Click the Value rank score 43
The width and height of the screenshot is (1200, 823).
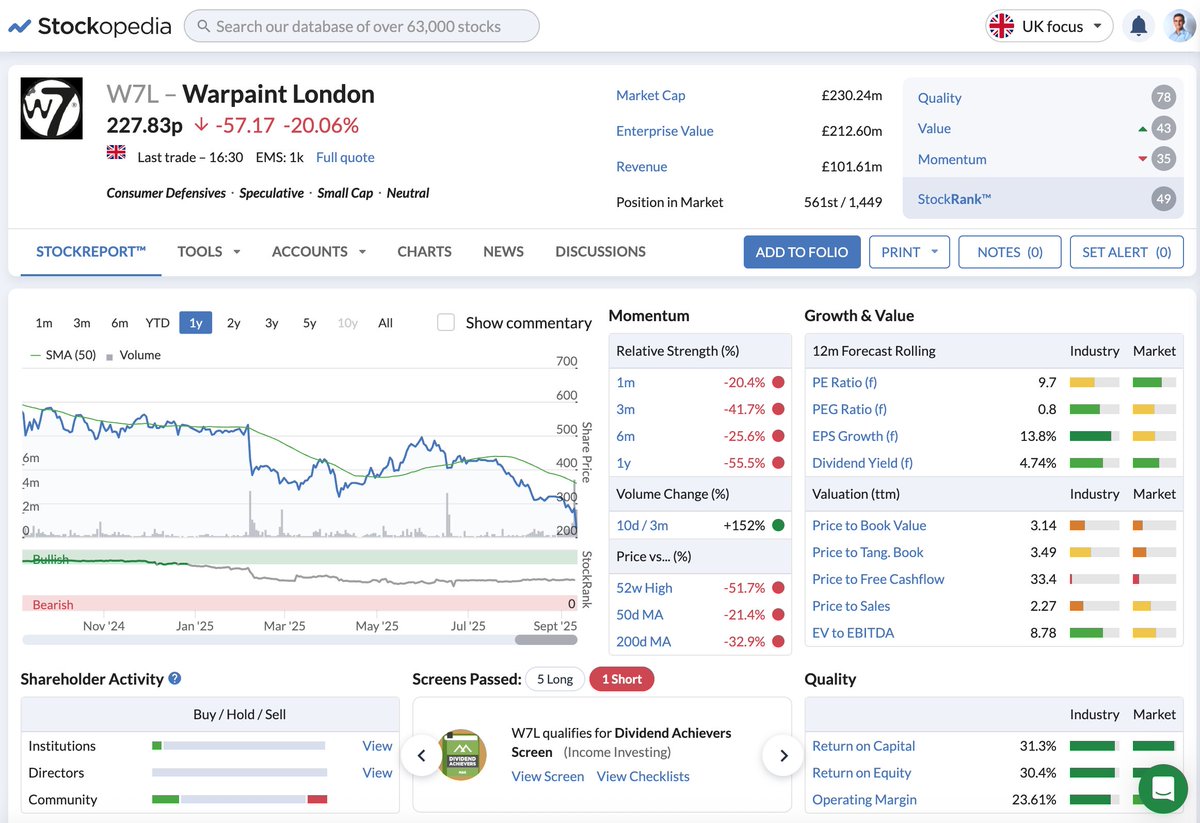coord(1162,128)
